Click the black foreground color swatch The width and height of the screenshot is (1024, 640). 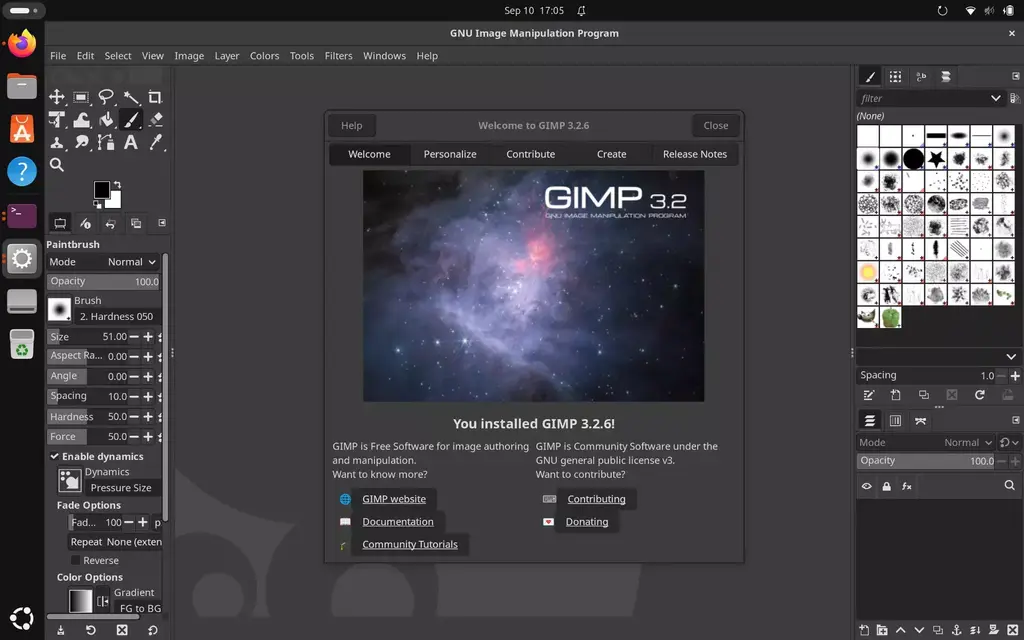coord(101,188)
